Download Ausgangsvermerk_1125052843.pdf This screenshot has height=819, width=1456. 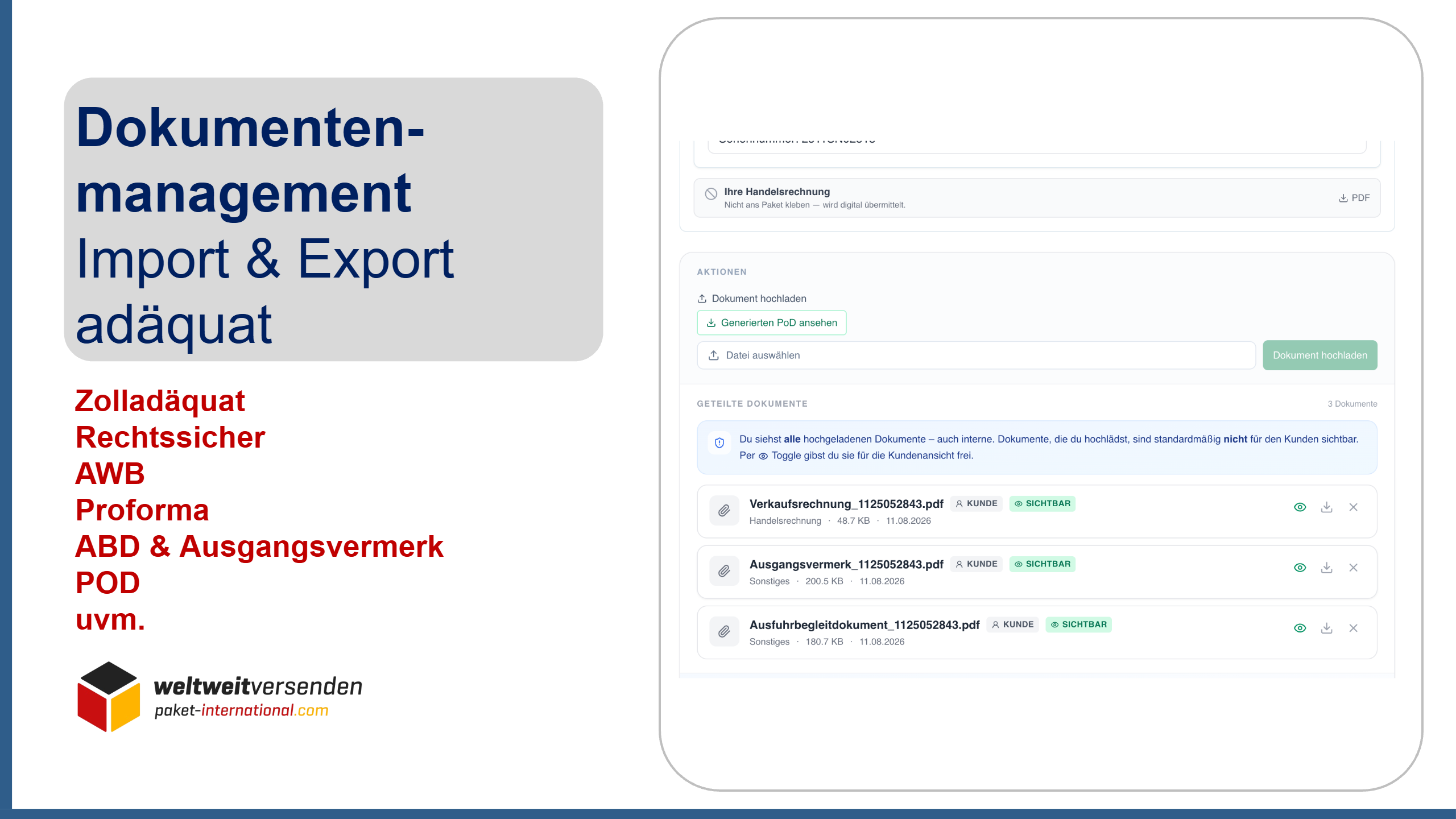pyautogui.click(x=1327, y=568)
